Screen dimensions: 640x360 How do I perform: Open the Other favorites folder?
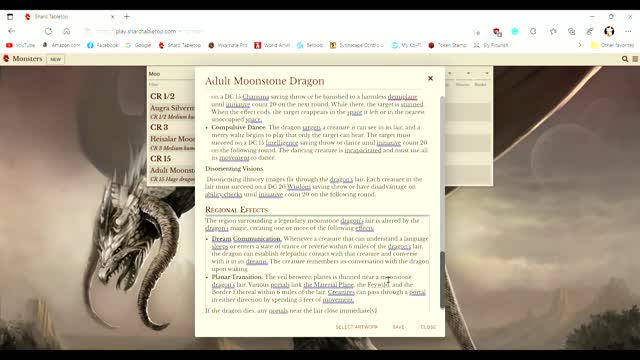613,45
